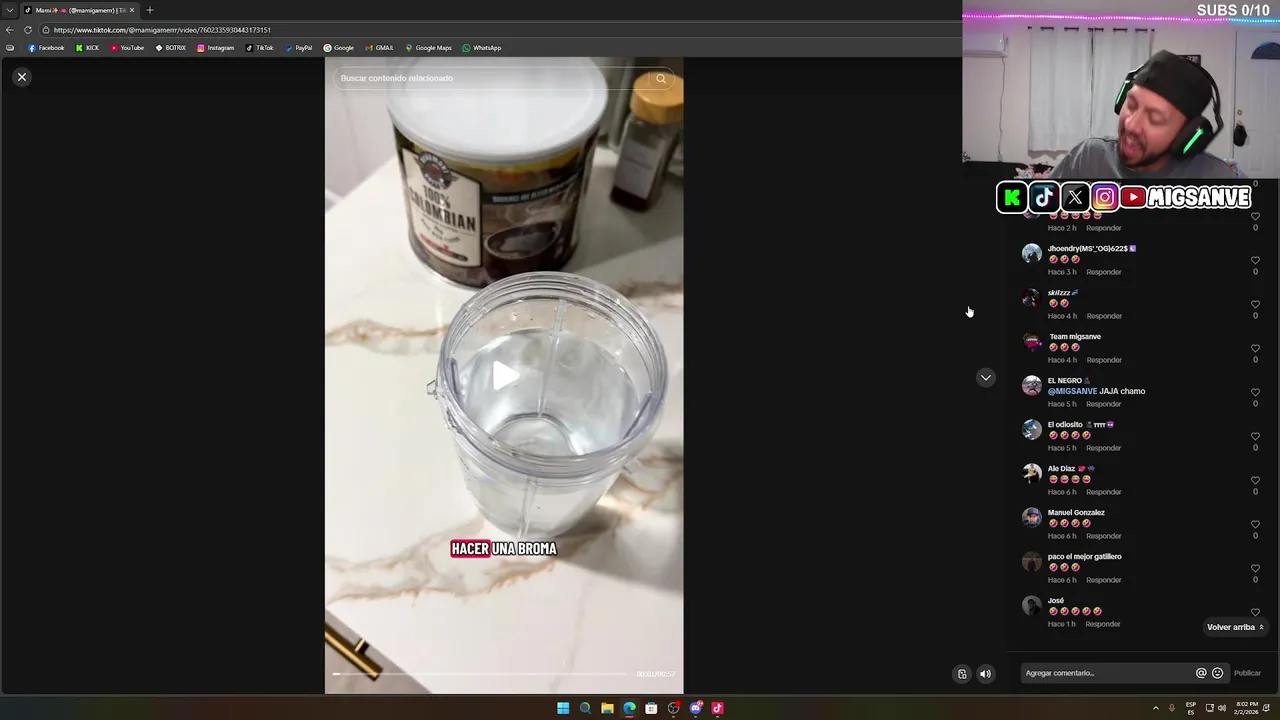Click the Edge browser taskbar icon
Viewport: 1280px width, 720px height.
pyautogui.click(x=629, y=708)
